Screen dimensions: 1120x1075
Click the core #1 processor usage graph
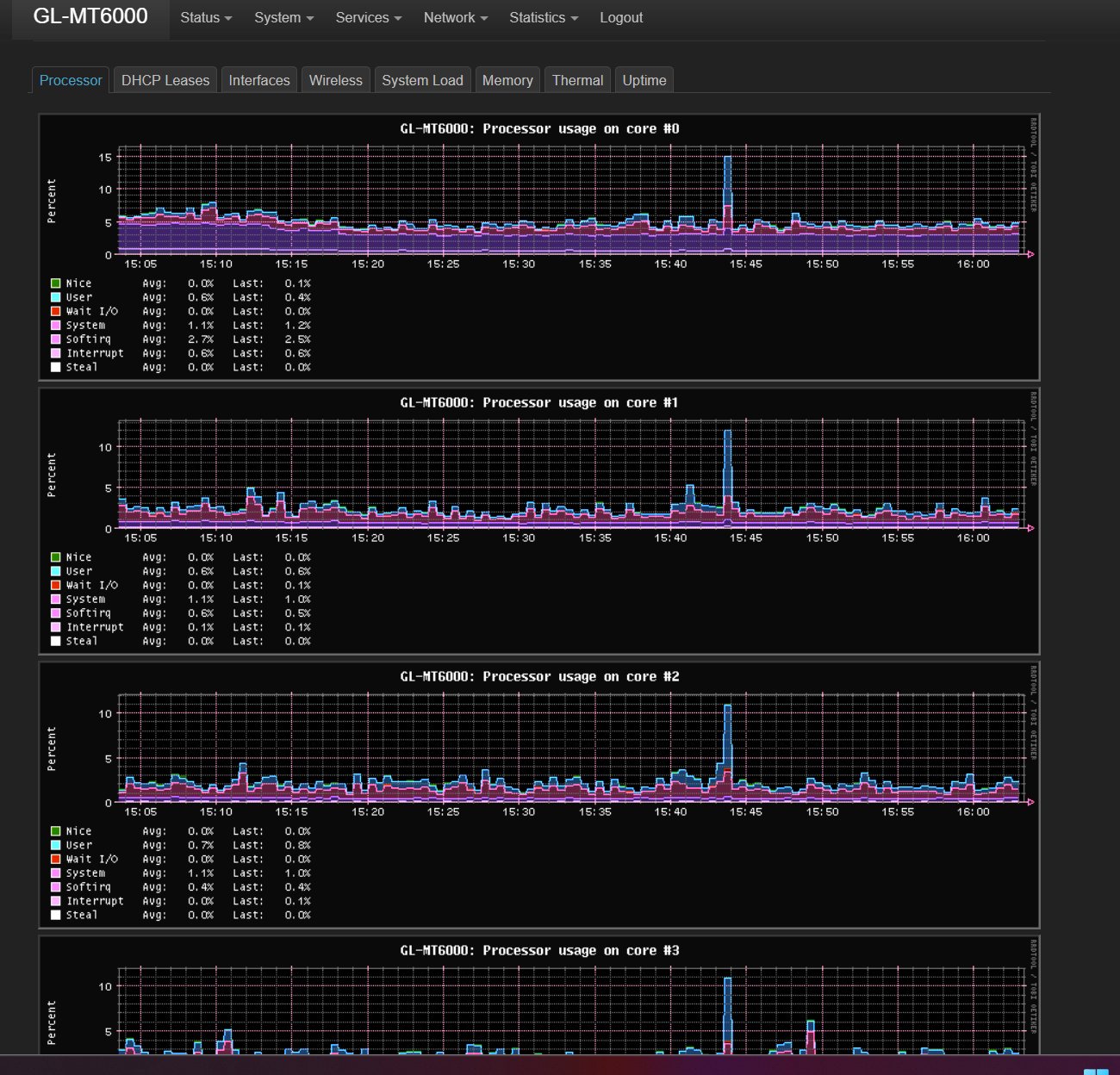coord(539,521)
